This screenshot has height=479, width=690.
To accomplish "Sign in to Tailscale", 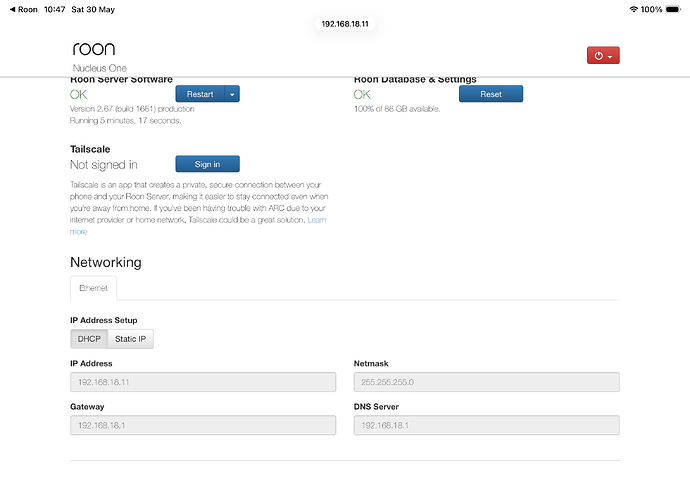I will (x=207, y=164).
